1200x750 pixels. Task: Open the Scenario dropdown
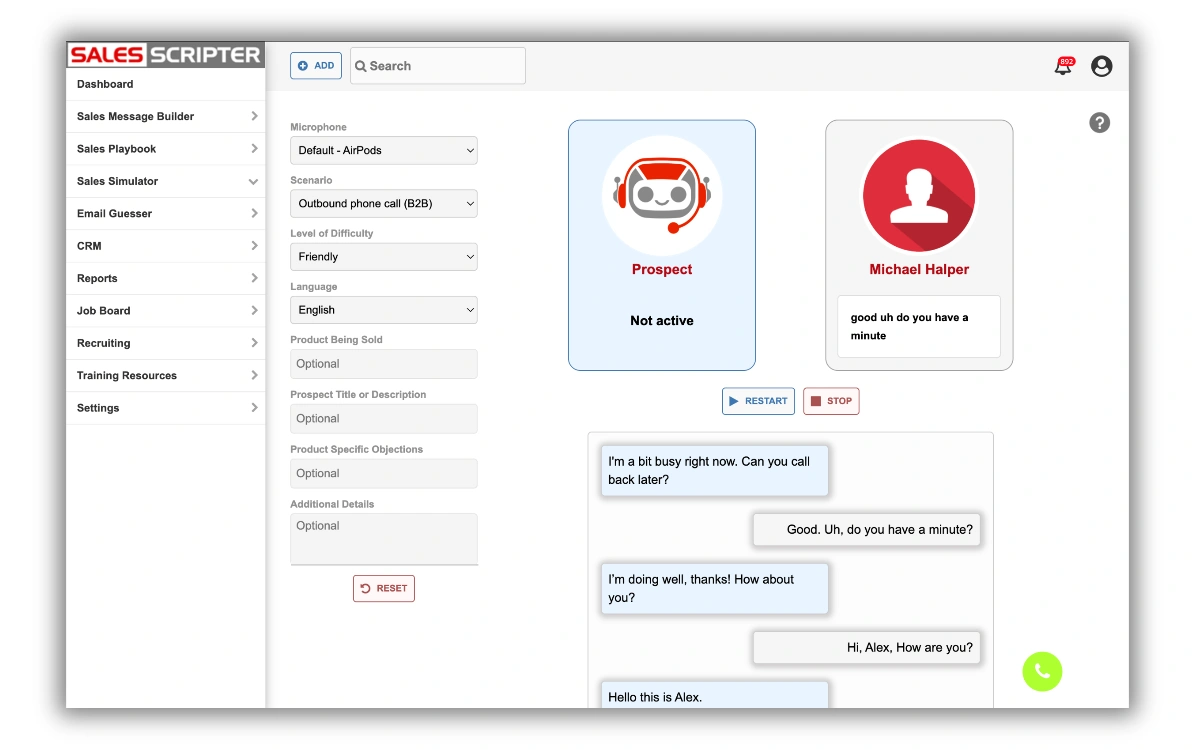(x=384, y=204)
